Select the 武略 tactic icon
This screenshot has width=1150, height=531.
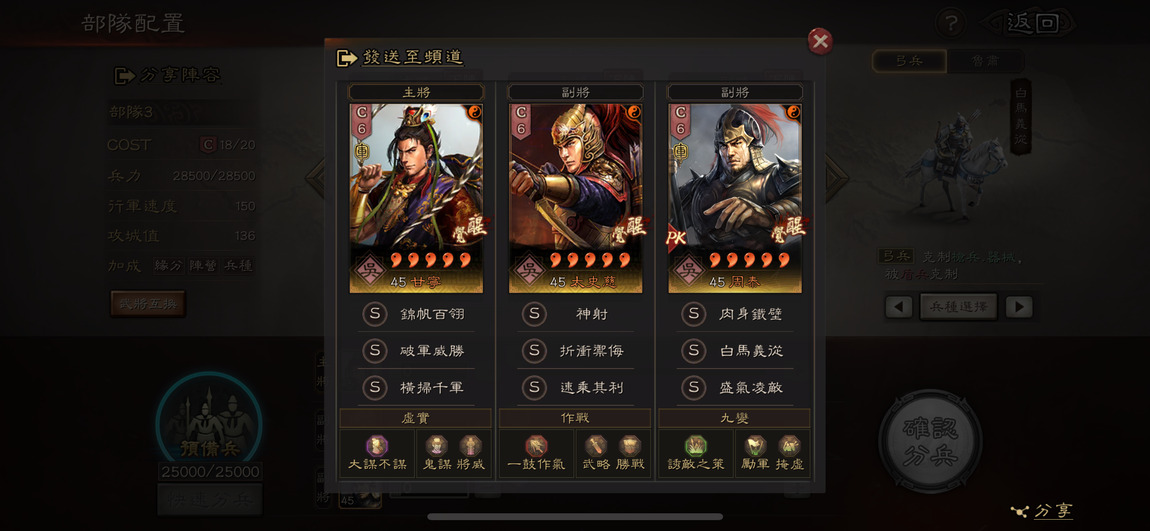click(595, 446)
